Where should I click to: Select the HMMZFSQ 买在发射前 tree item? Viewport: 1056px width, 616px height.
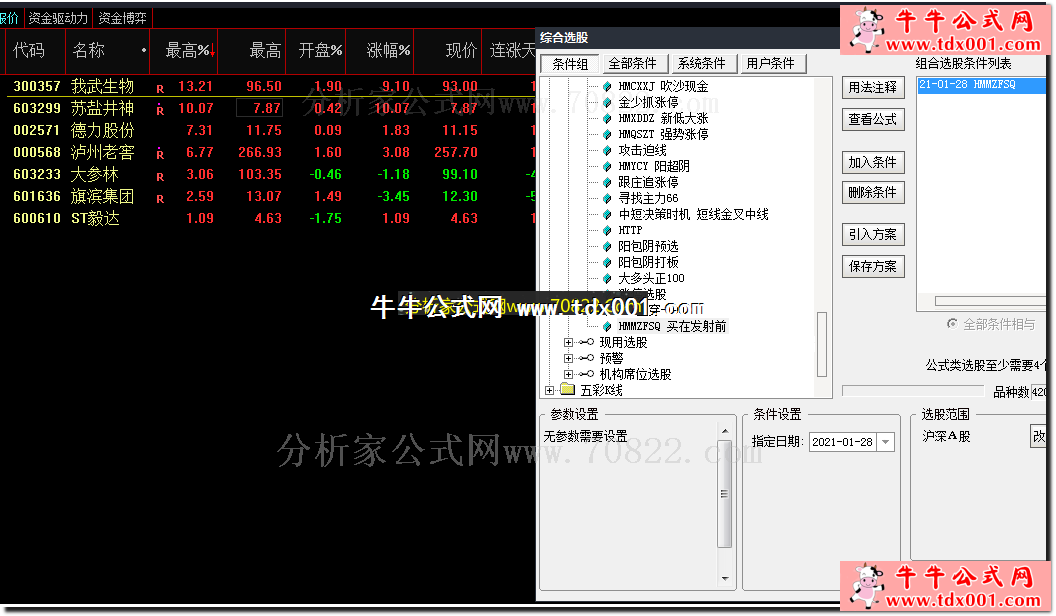tap(673, 327)
